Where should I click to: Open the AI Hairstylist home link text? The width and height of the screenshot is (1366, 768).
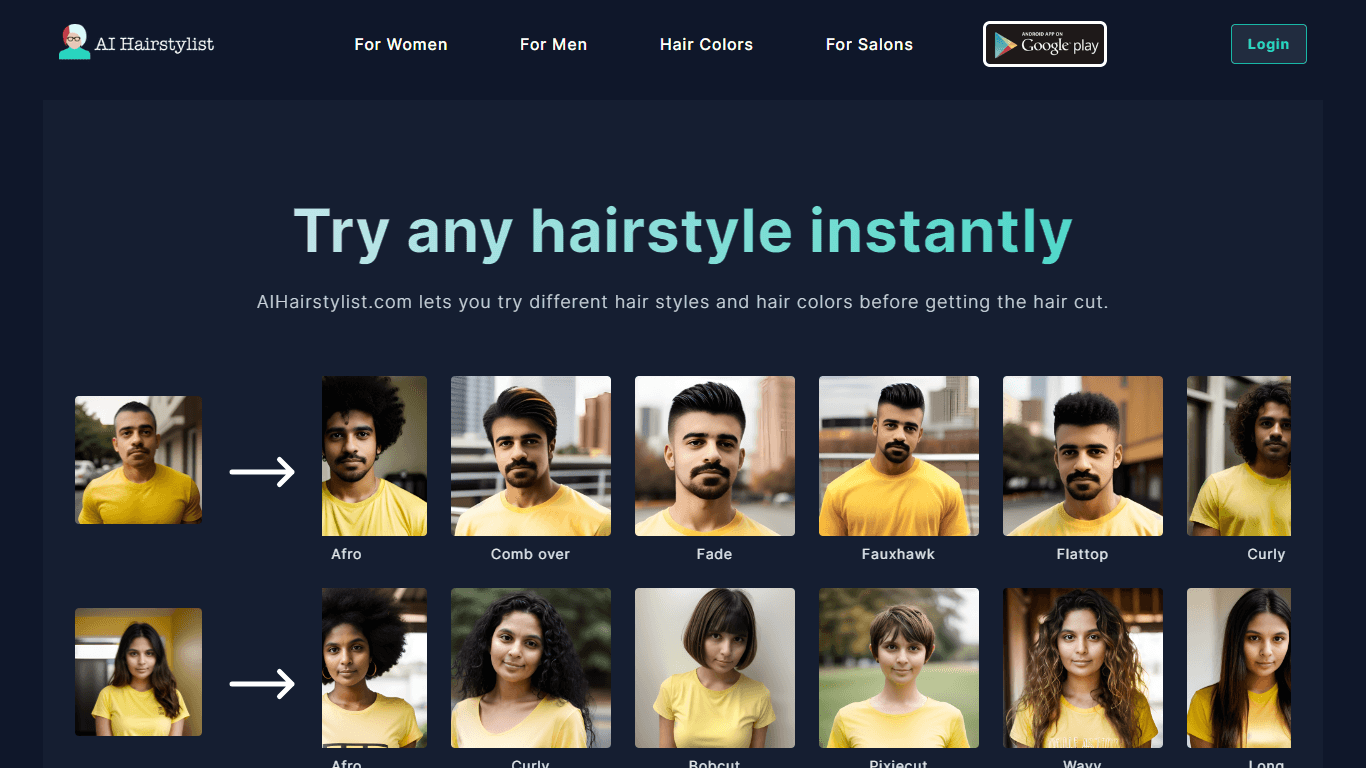tap(154, 44)
